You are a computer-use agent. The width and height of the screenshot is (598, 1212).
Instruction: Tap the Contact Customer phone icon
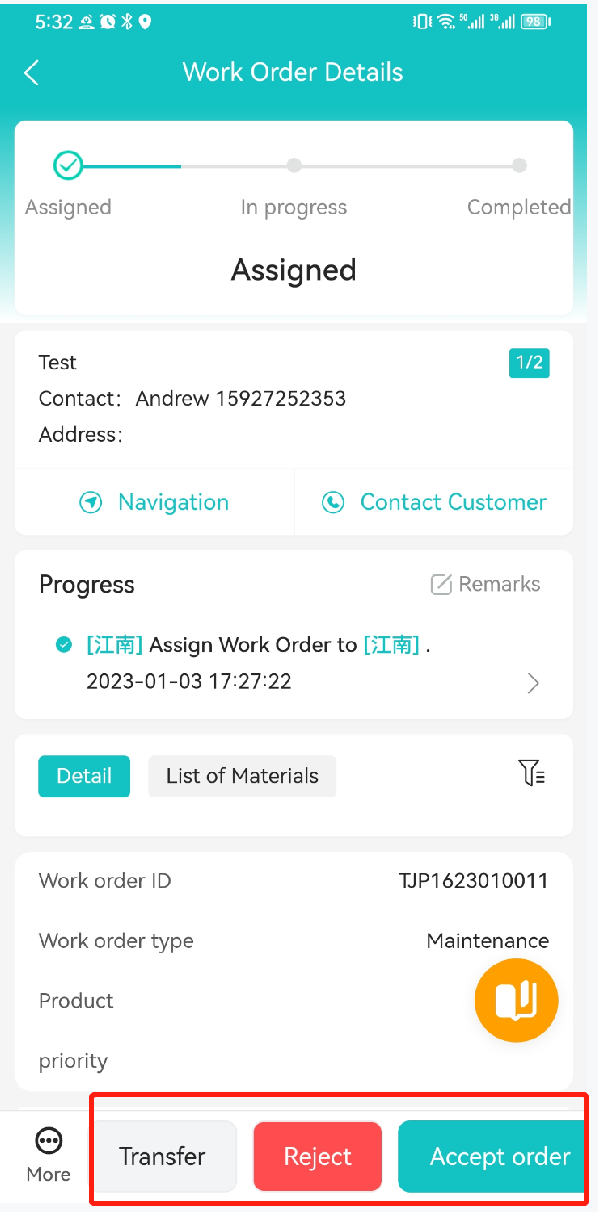[x=333, y=503]
